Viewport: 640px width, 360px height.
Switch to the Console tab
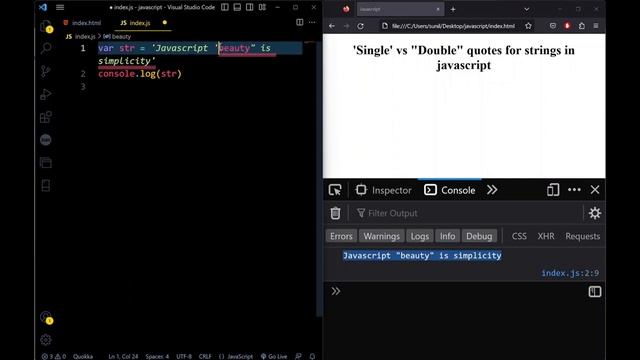(x=450, y=190)
